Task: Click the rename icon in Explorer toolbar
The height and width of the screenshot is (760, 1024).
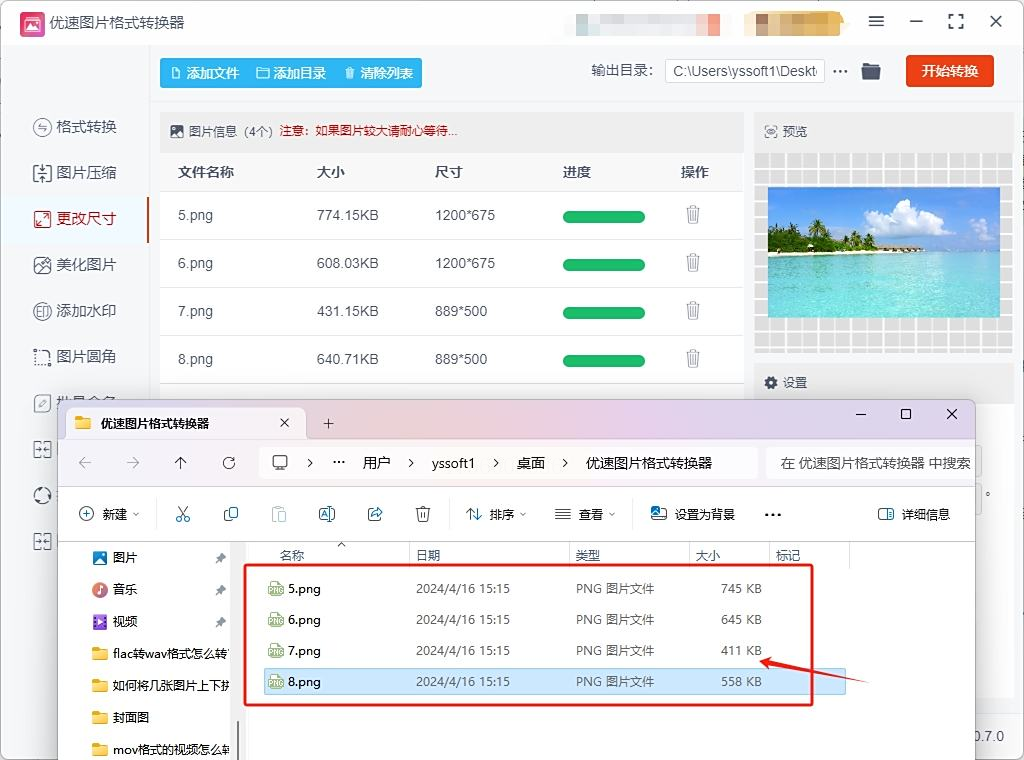Action: pyautogui.click(x=326, y=514)
